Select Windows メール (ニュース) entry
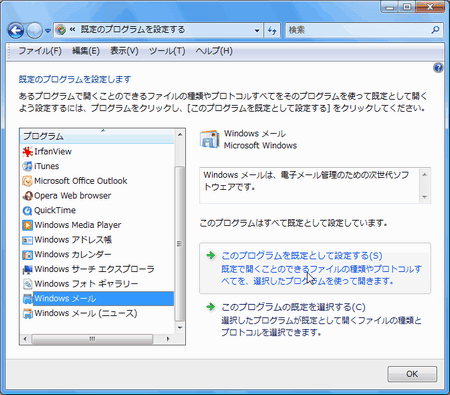This screenshot has height=395, width=450. click(86, 313)
